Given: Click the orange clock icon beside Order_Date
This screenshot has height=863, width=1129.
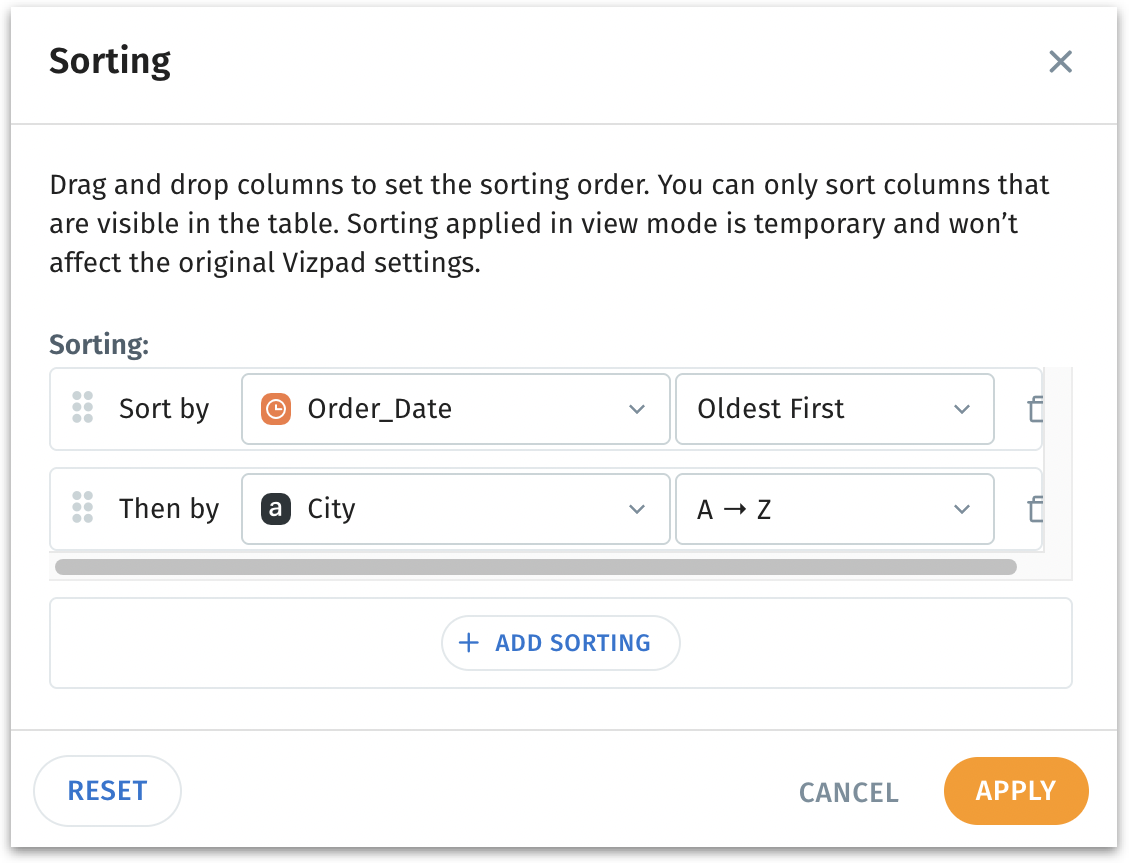Looking at the screenshot, I should coord(276,409).
